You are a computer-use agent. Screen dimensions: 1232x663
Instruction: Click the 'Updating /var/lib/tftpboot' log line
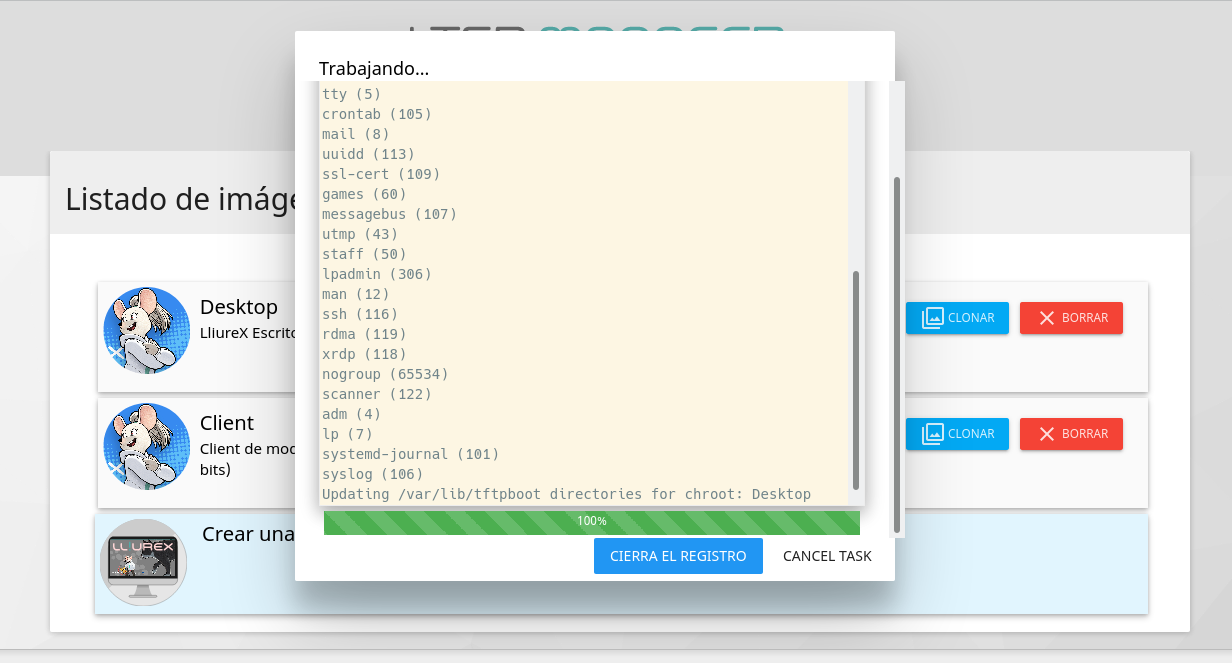point(566,494)
